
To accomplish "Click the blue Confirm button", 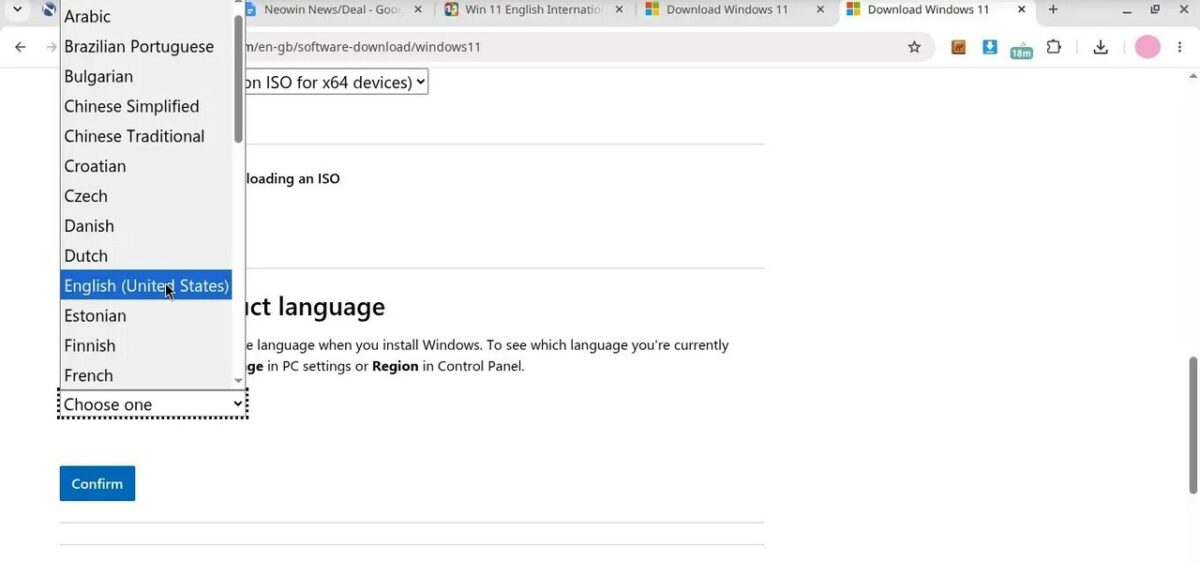I will pos(97,483).
